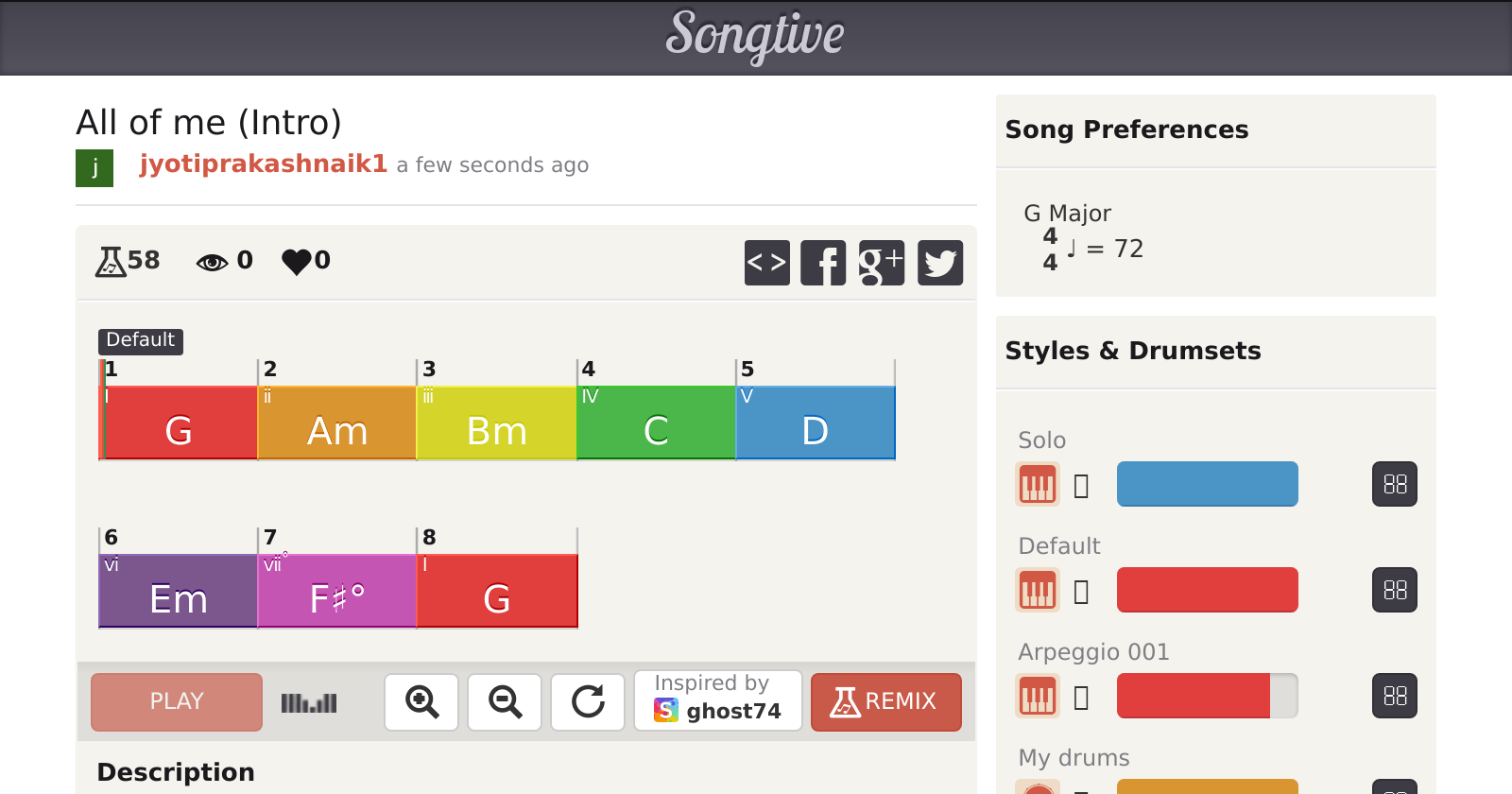Zoom out of chord timeline
1512x794 pixels.
[505, 701]
